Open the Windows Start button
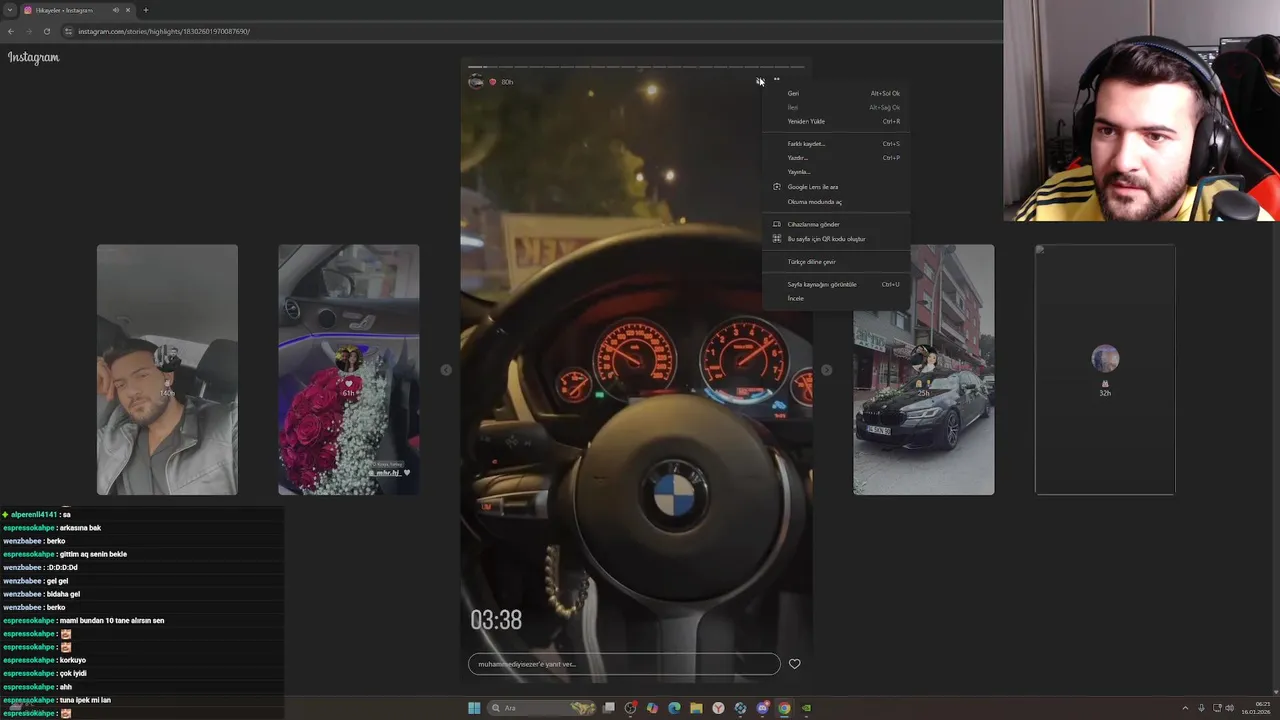Image resolution: width=1280 pixels, height=720 pixels. (474, 708)
